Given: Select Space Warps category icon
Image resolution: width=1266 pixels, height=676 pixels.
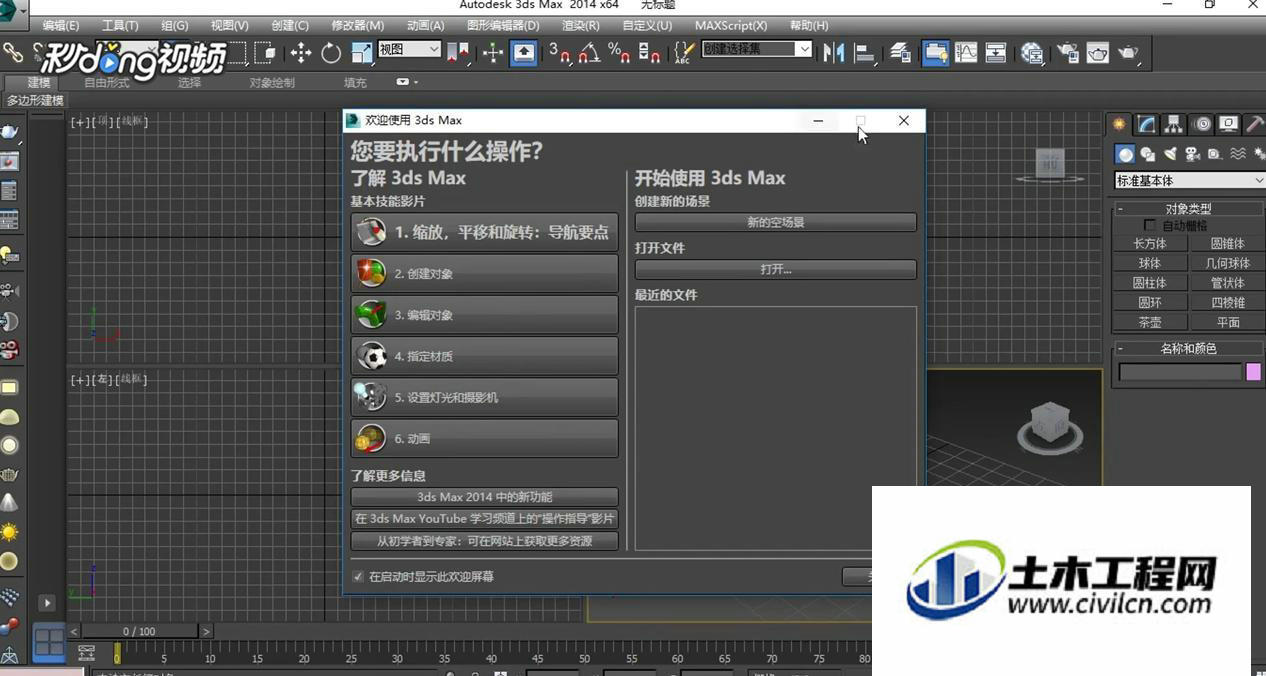Looking at the screenshot, I should click(1238, 154).
